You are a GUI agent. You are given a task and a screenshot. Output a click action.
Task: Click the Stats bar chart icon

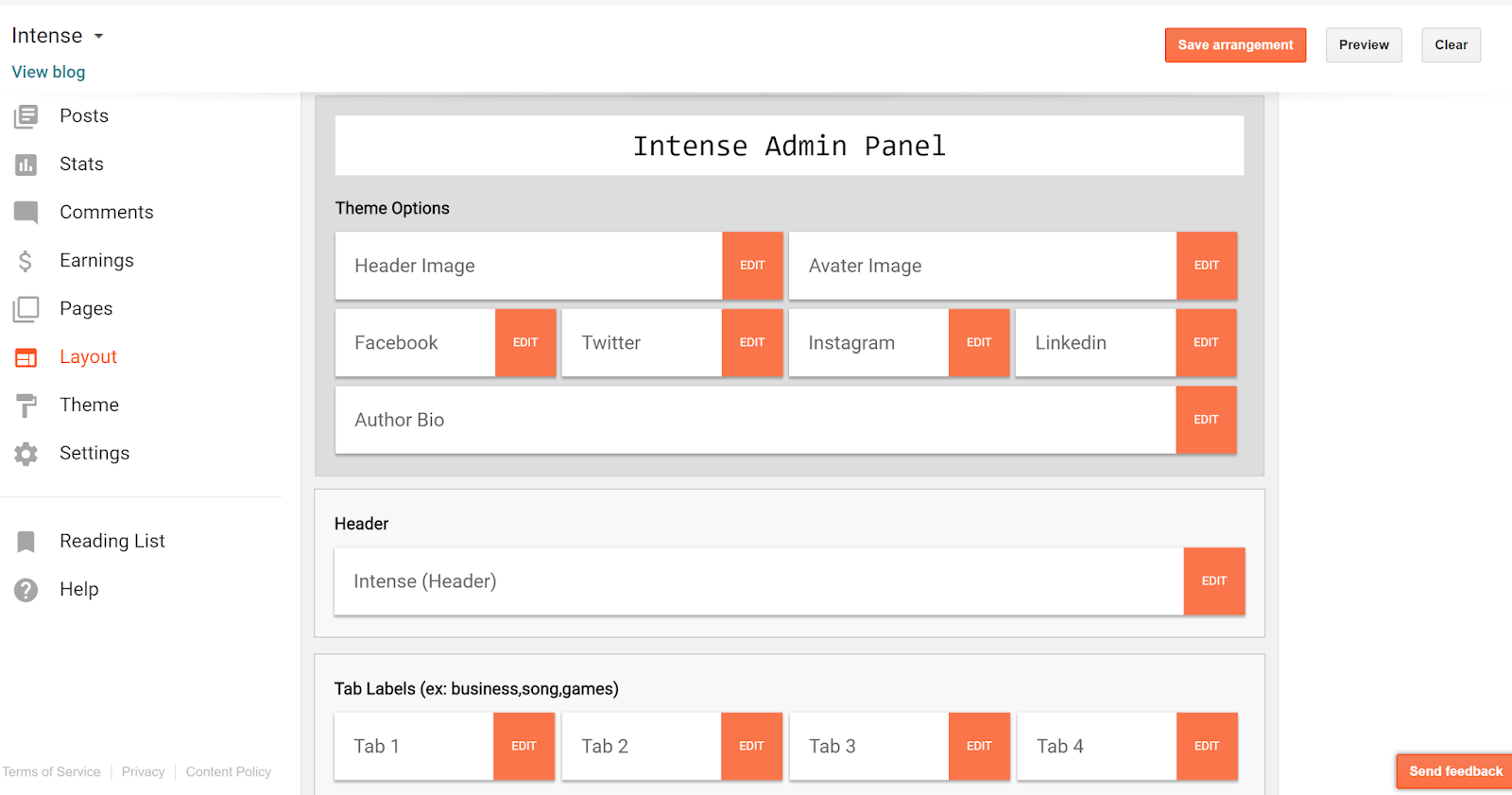pos(26,164)
